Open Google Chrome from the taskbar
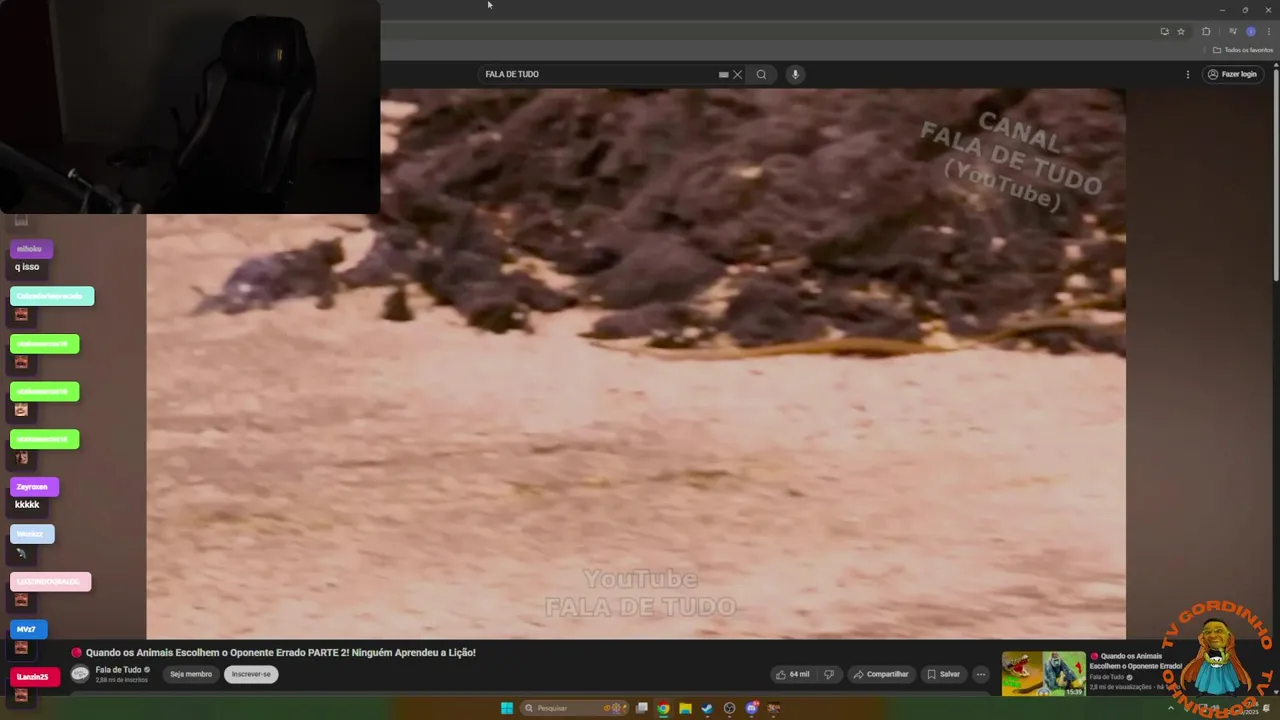Image resolution: width=1280 pixels, height=720 pixels. (x=663, y=708)
